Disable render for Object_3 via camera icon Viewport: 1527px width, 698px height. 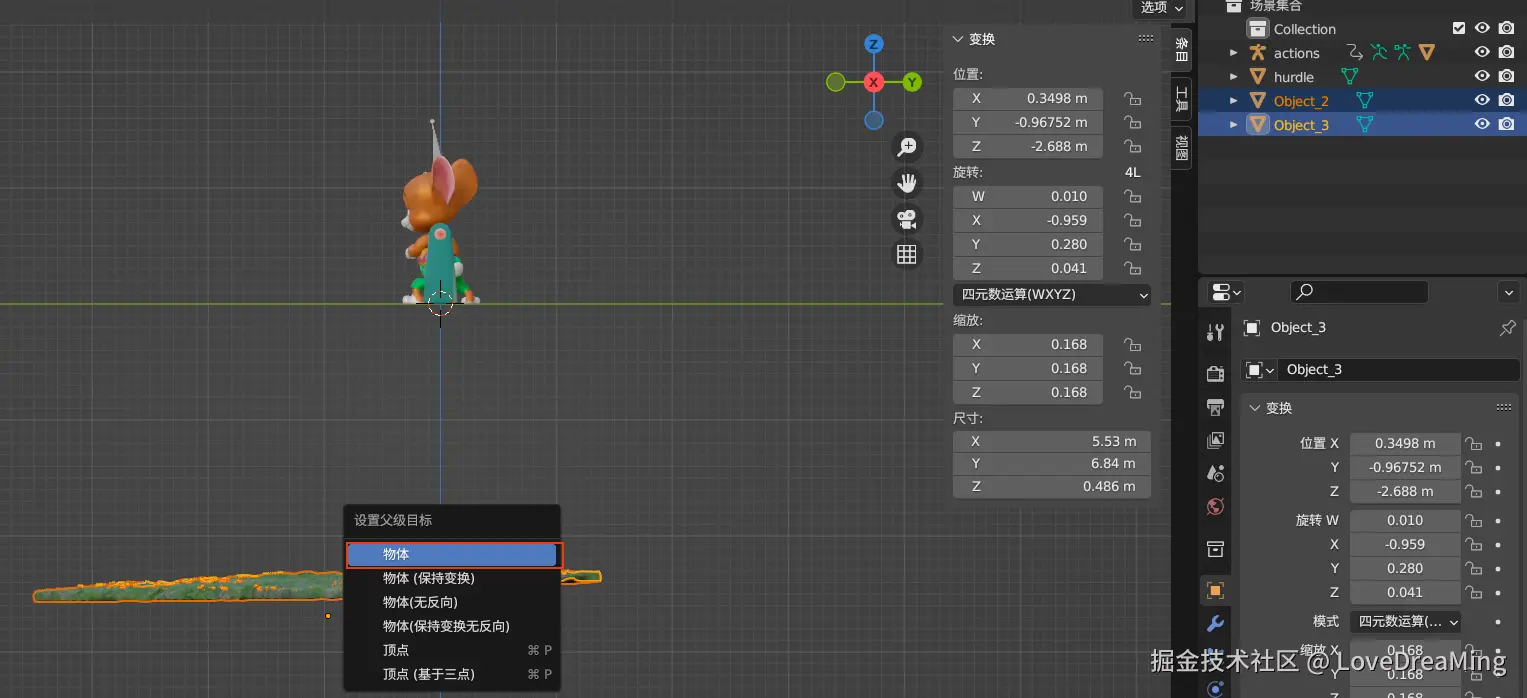pyautogui.click(x=1506, y=125)
